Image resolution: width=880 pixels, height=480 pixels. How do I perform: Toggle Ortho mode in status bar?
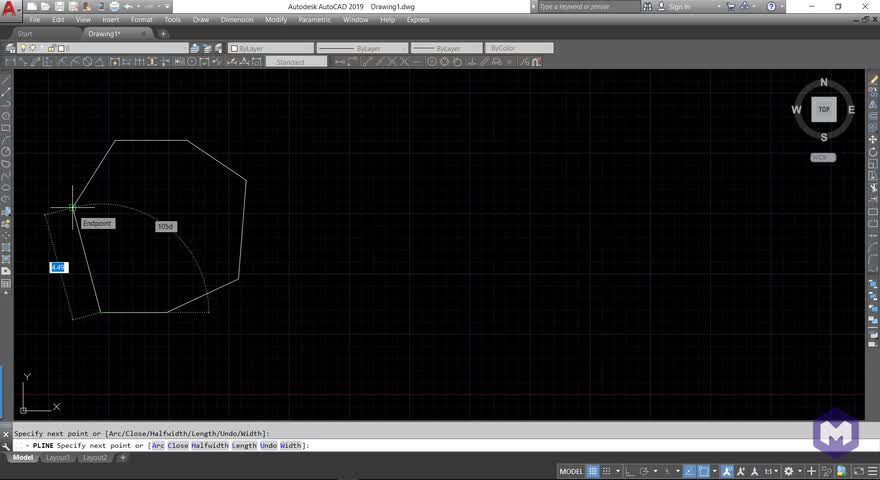[630, 472]
